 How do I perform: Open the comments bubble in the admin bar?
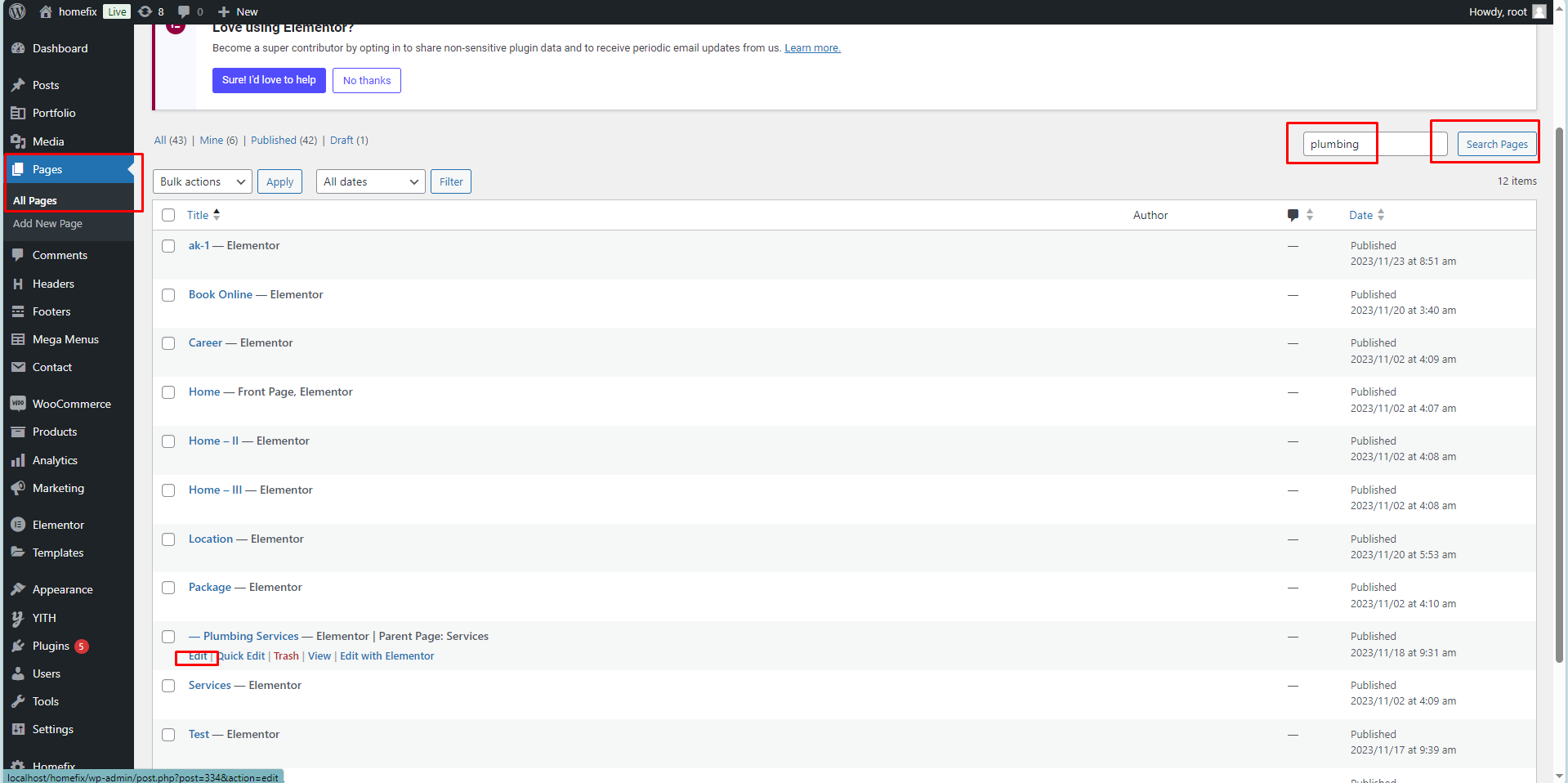point(184,11)
